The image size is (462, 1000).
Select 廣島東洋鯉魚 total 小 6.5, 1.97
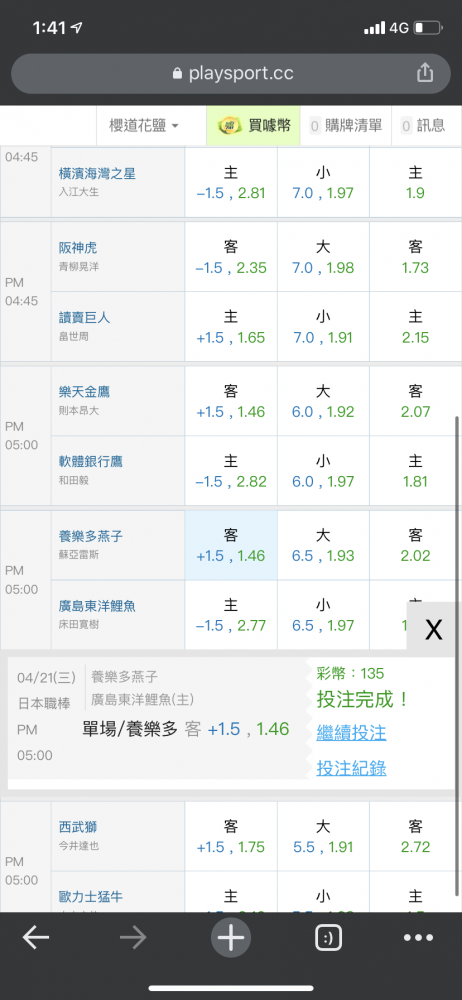(x=323, y=615)
